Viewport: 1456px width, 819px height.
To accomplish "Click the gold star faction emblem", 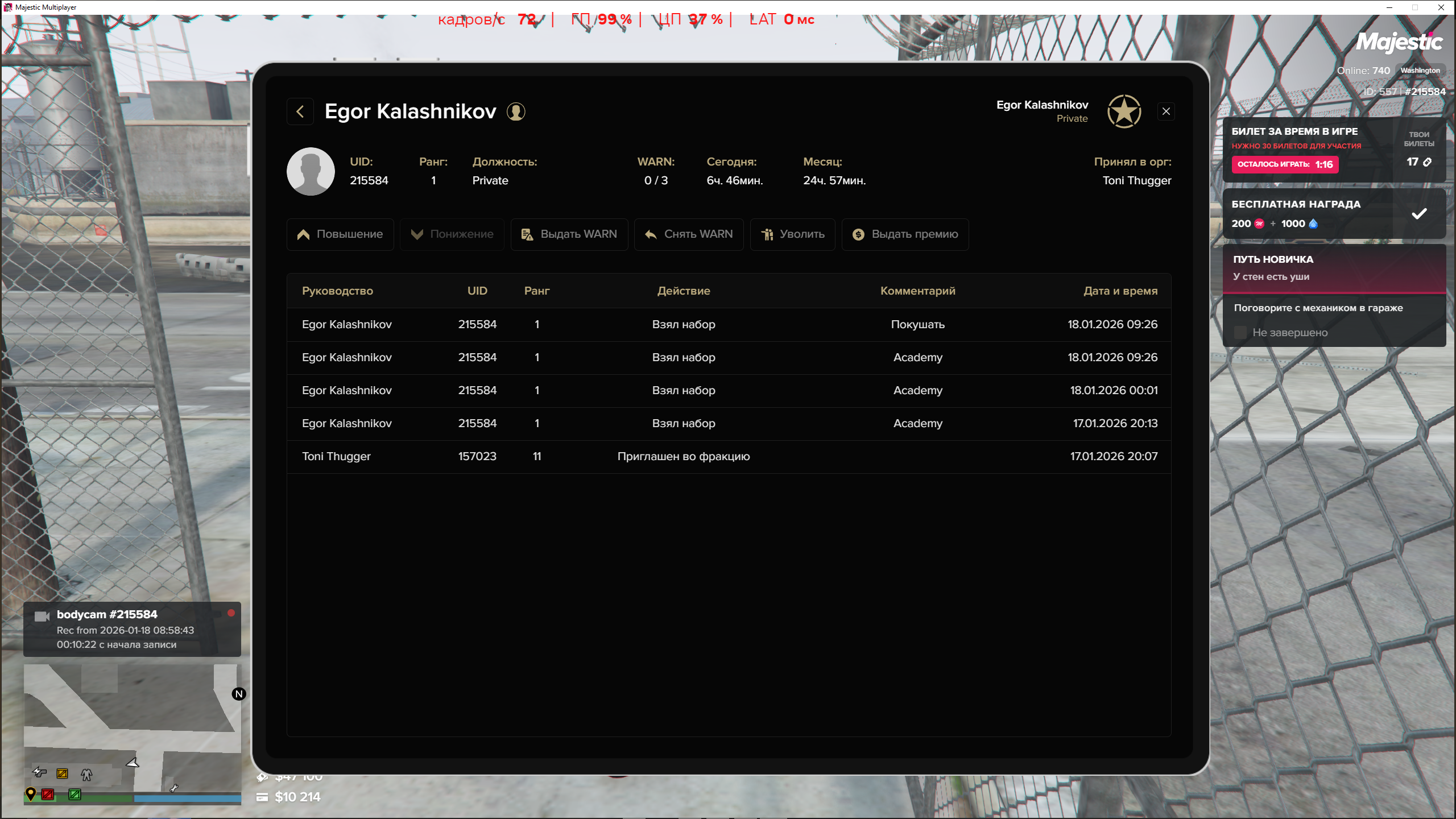I will pyautogui.click(x=1124, y=111).
